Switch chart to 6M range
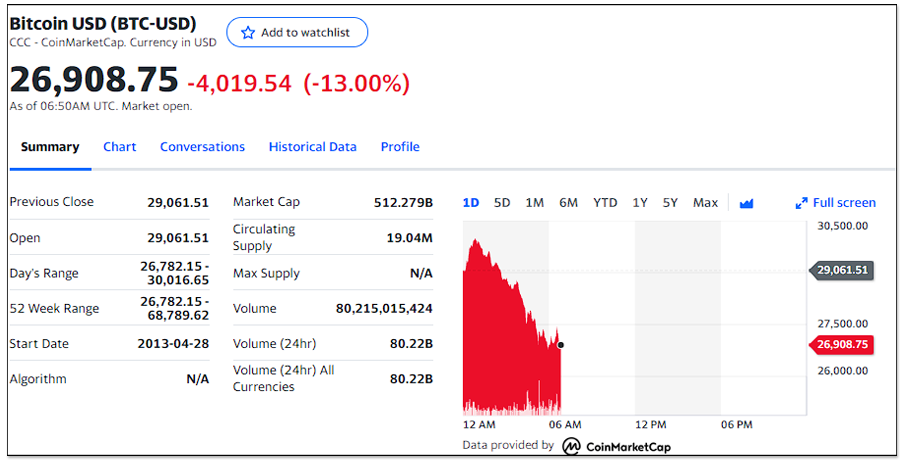The height and width of the screenshot is (461, 904). [x=568, y=203]
